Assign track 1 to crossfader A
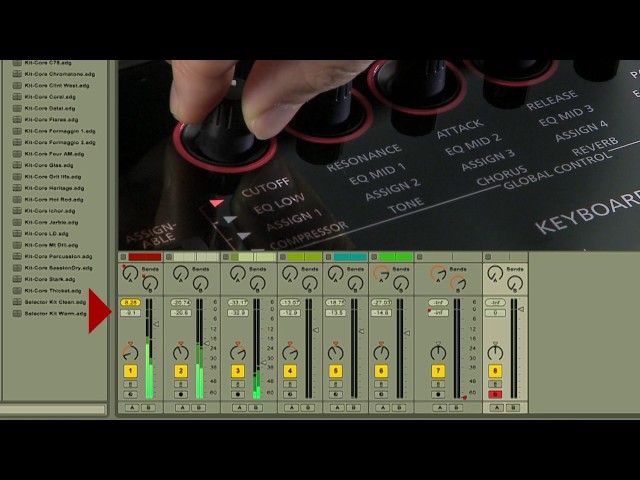The height and width of the screenshot is (480, 640). click(x=132, y=407)
